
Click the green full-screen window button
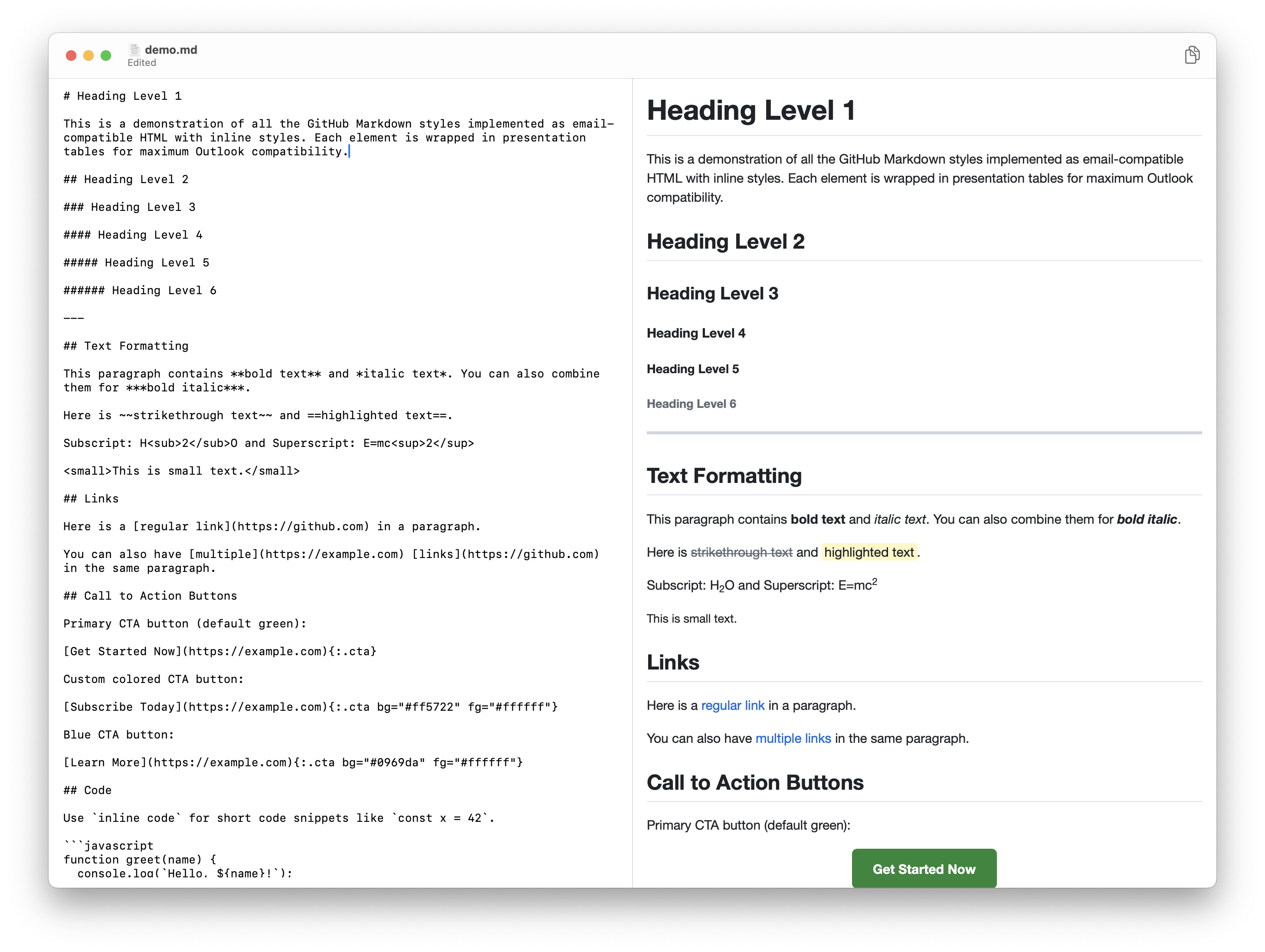tap(106, 56)
